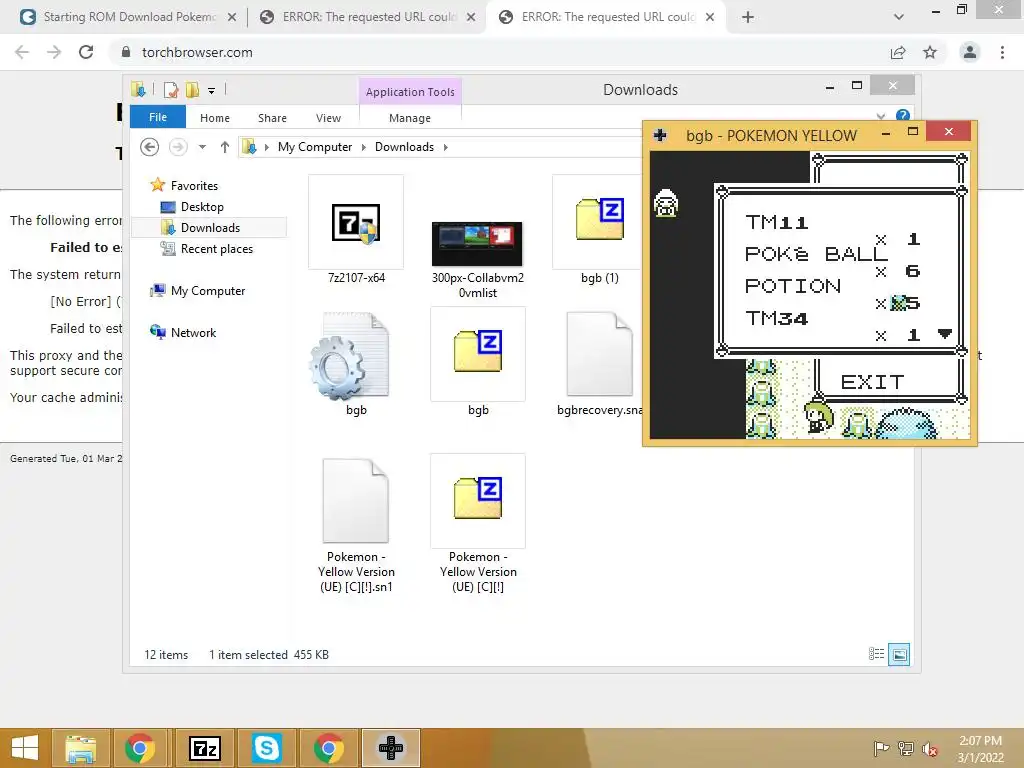Image resolution: width=1024 pixels, height=768 pixels.
Task: Go back in the browser
Action: click(22, 52)
